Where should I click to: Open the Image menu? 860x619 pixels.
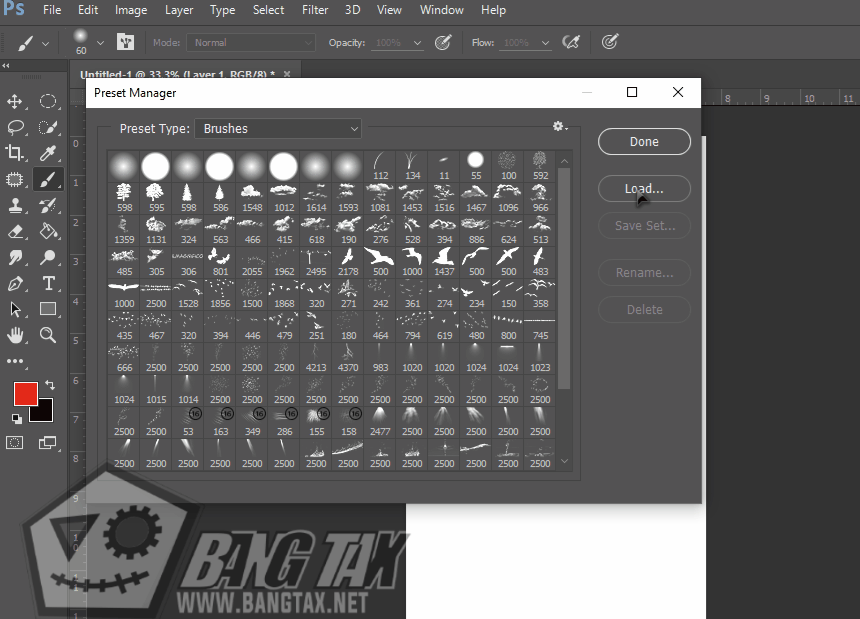click(131, 10)
